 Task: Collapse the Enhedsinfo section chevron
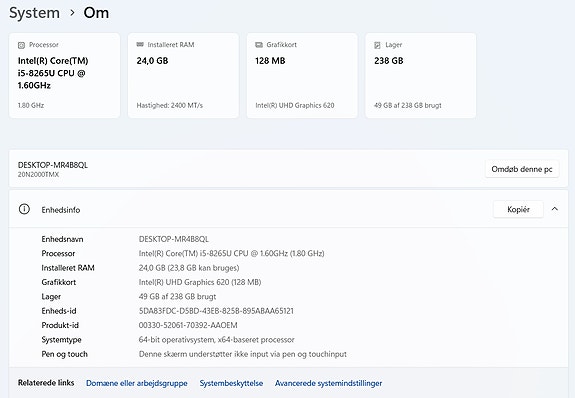[555, 209]
